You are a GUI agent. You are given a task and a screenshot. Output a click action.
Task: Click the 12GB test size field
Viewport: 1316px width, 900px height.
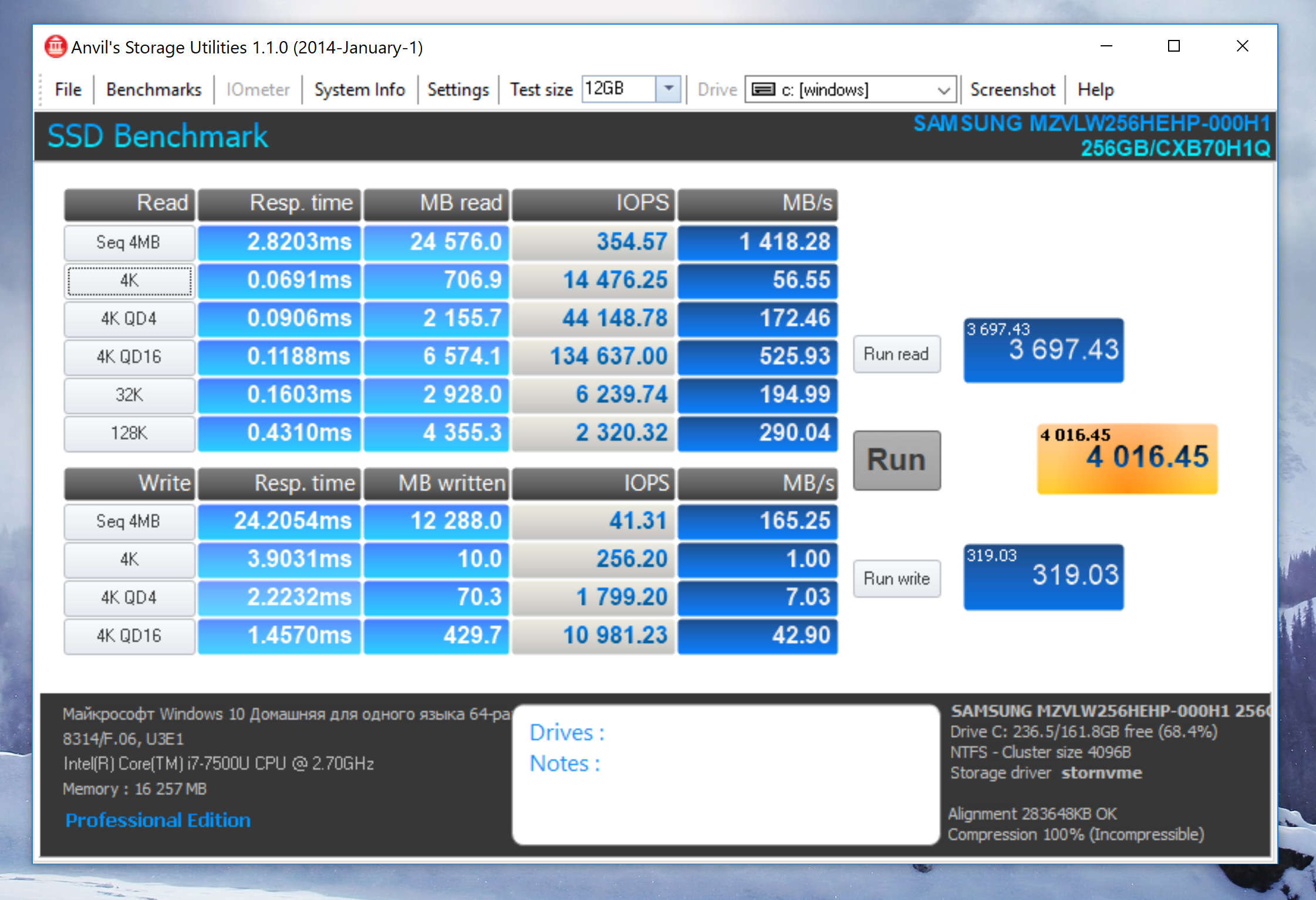[x=619, y=89]
